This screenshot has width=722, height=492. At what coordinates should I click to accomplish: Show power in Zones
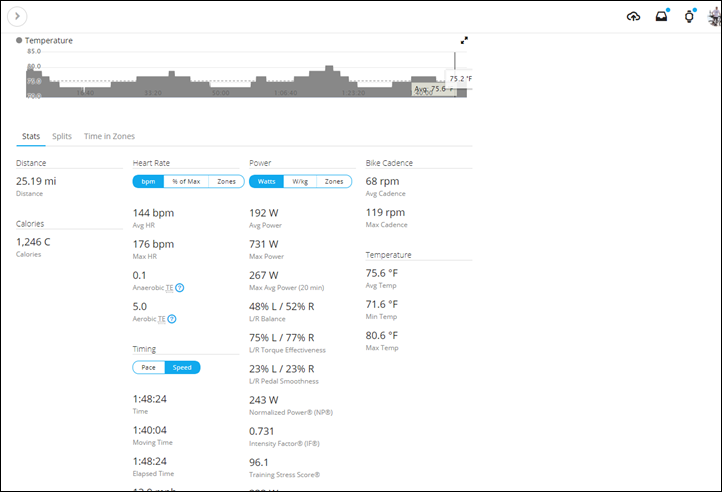click(x=334, y=181)
